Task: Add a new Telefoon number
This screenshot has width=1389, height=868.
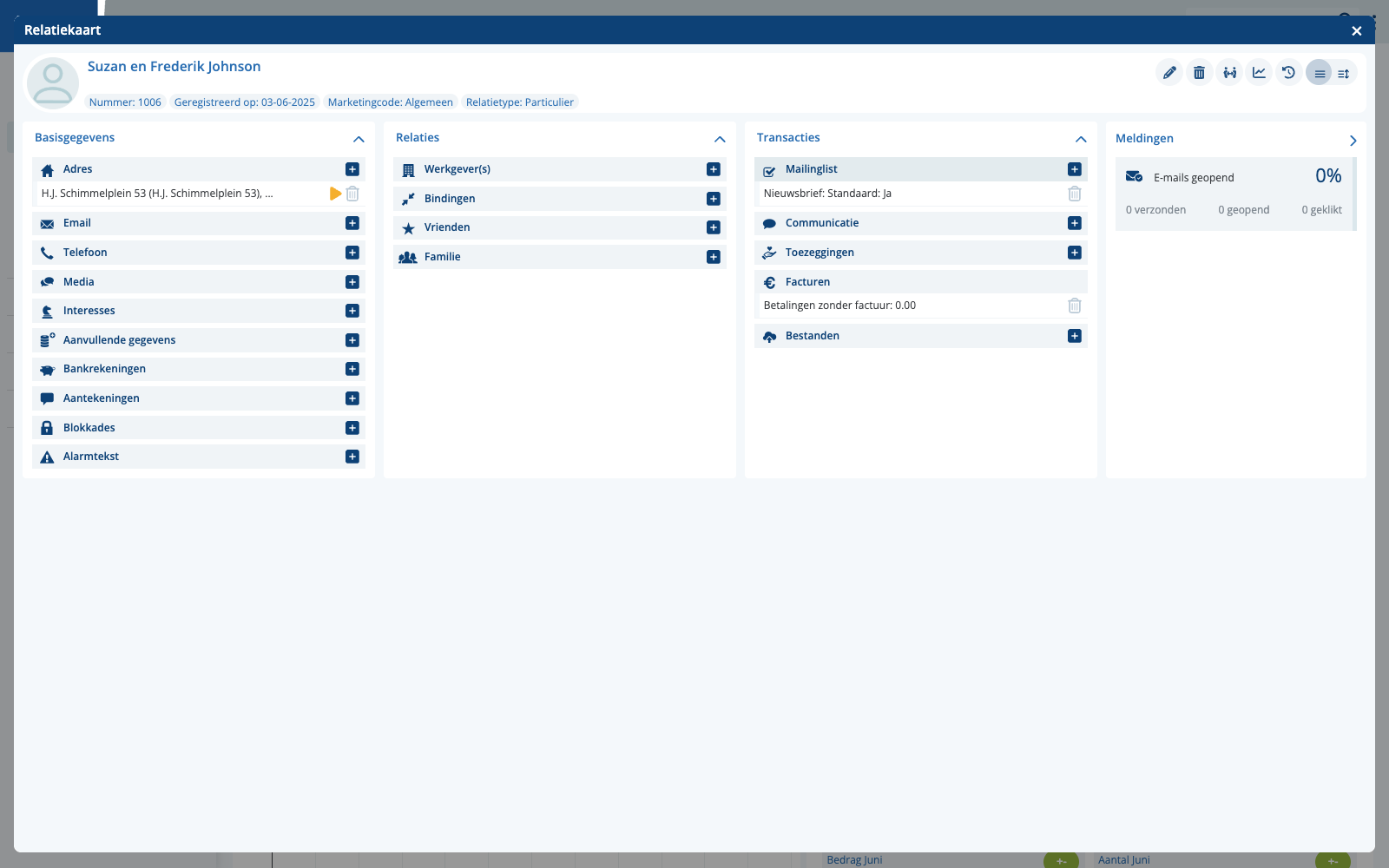Action: pos(352,253)
